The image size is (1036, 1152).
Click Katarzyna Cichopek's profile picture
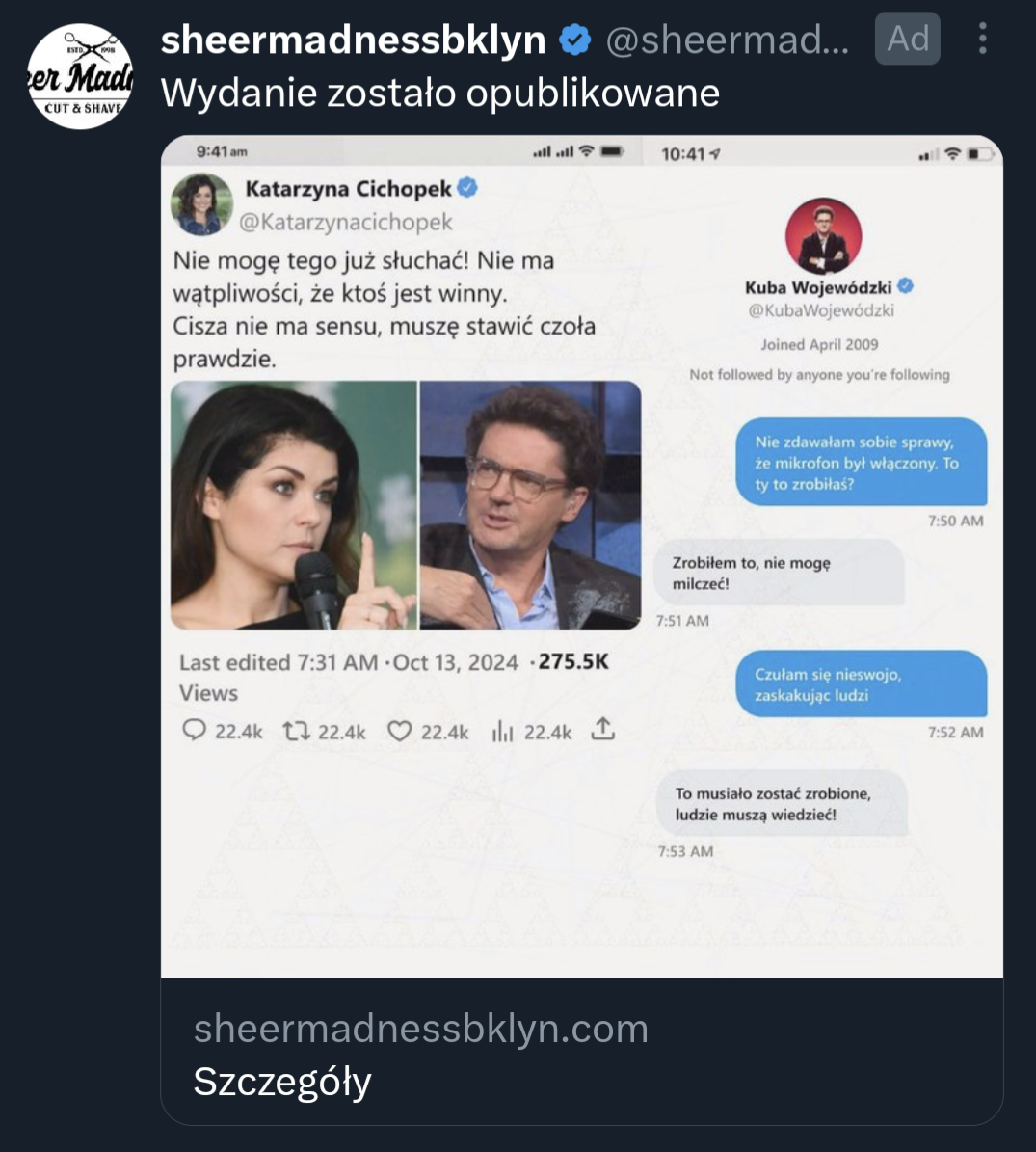[202, 204]
